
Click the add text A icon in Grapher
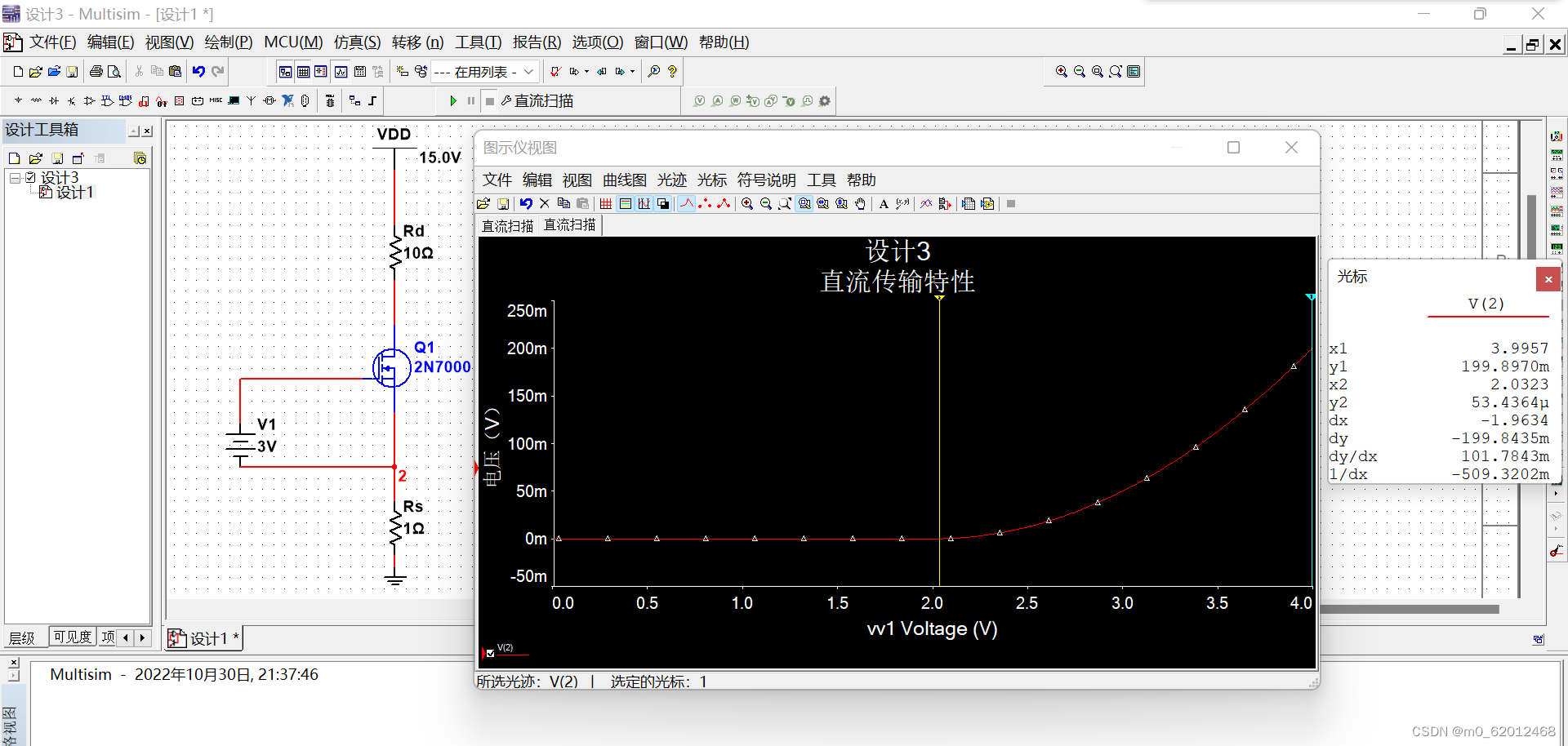coord(884,204)
